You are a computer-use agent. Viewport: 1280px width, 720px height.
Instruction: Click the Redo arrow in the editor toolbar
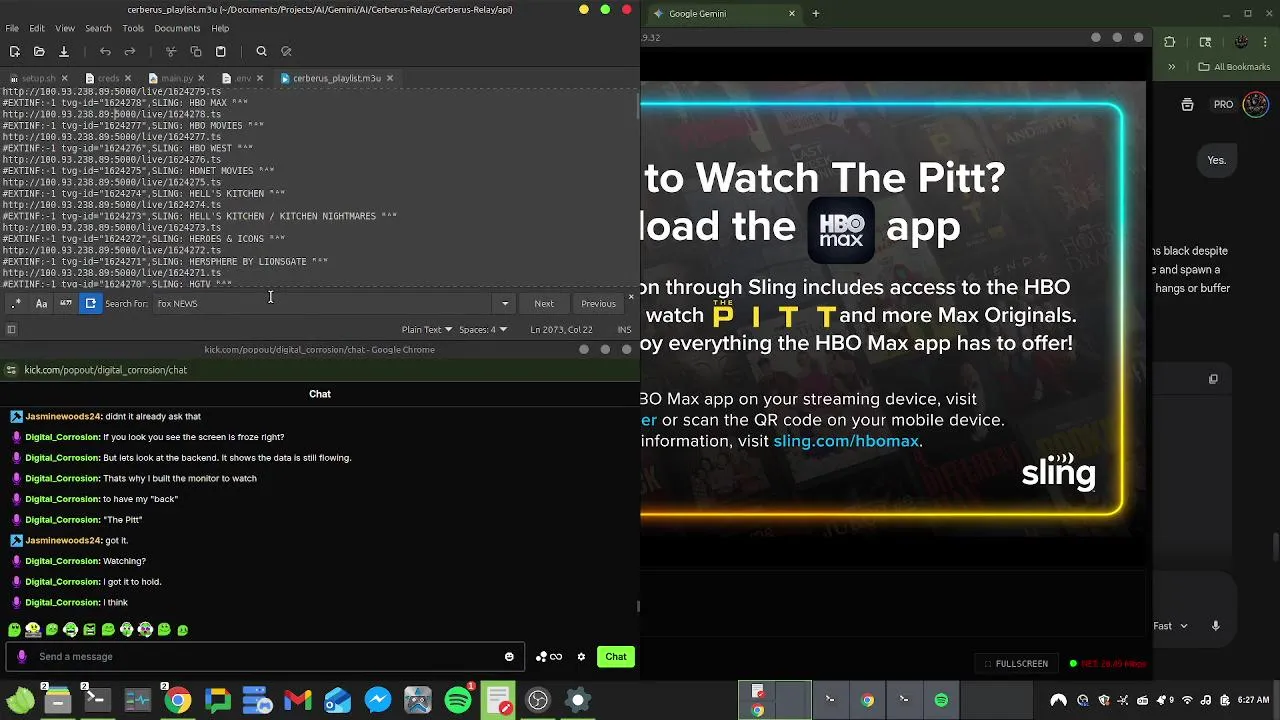[x=130, y=51]
